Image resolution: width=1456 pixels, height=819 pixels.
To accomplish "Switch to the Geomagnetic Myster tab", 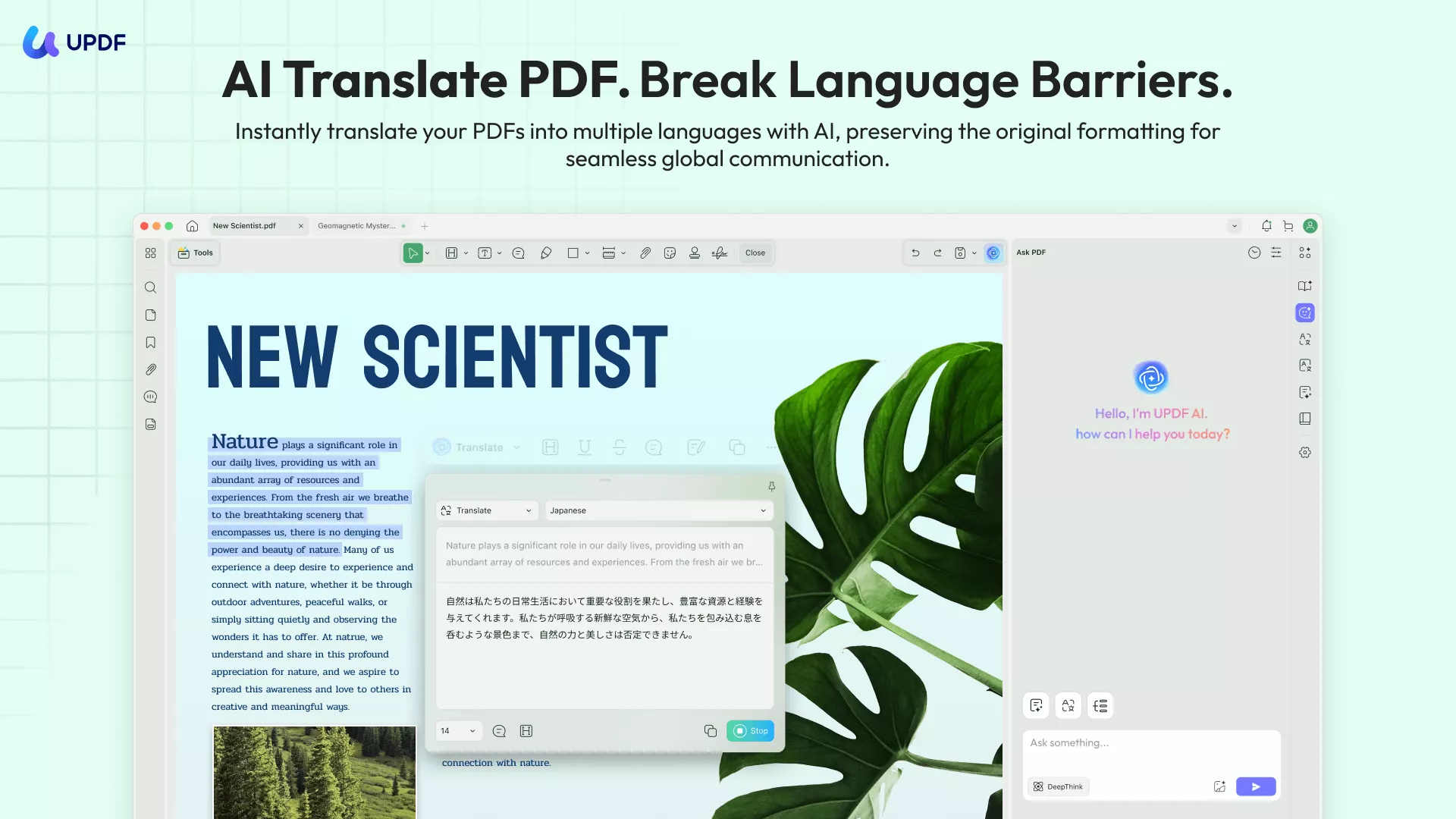I will (x=356, y=225).
